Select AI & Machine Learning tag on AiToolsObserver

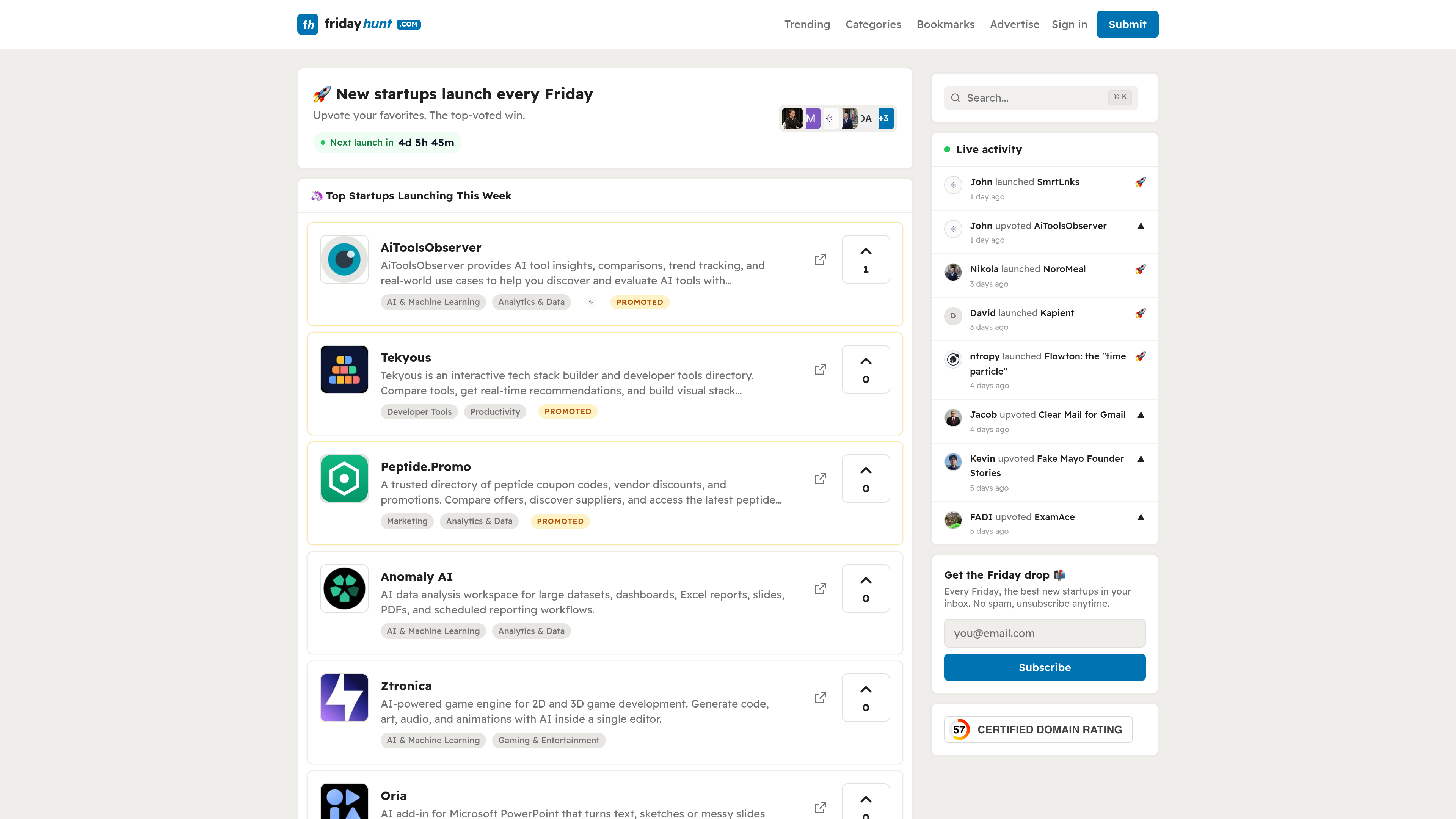pos(433,302)
